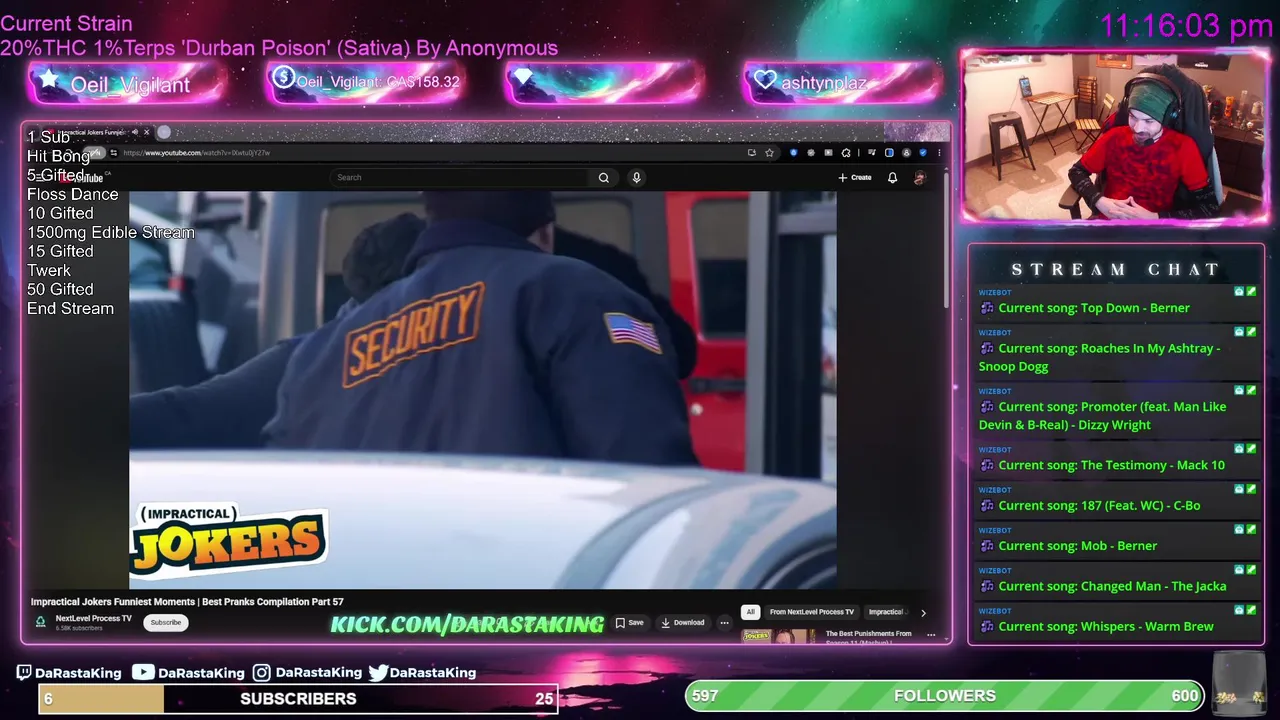Click the 'ashtynplaz' follower banner
The width and height of the screenshot is (1280, 720).
[842, 83]
